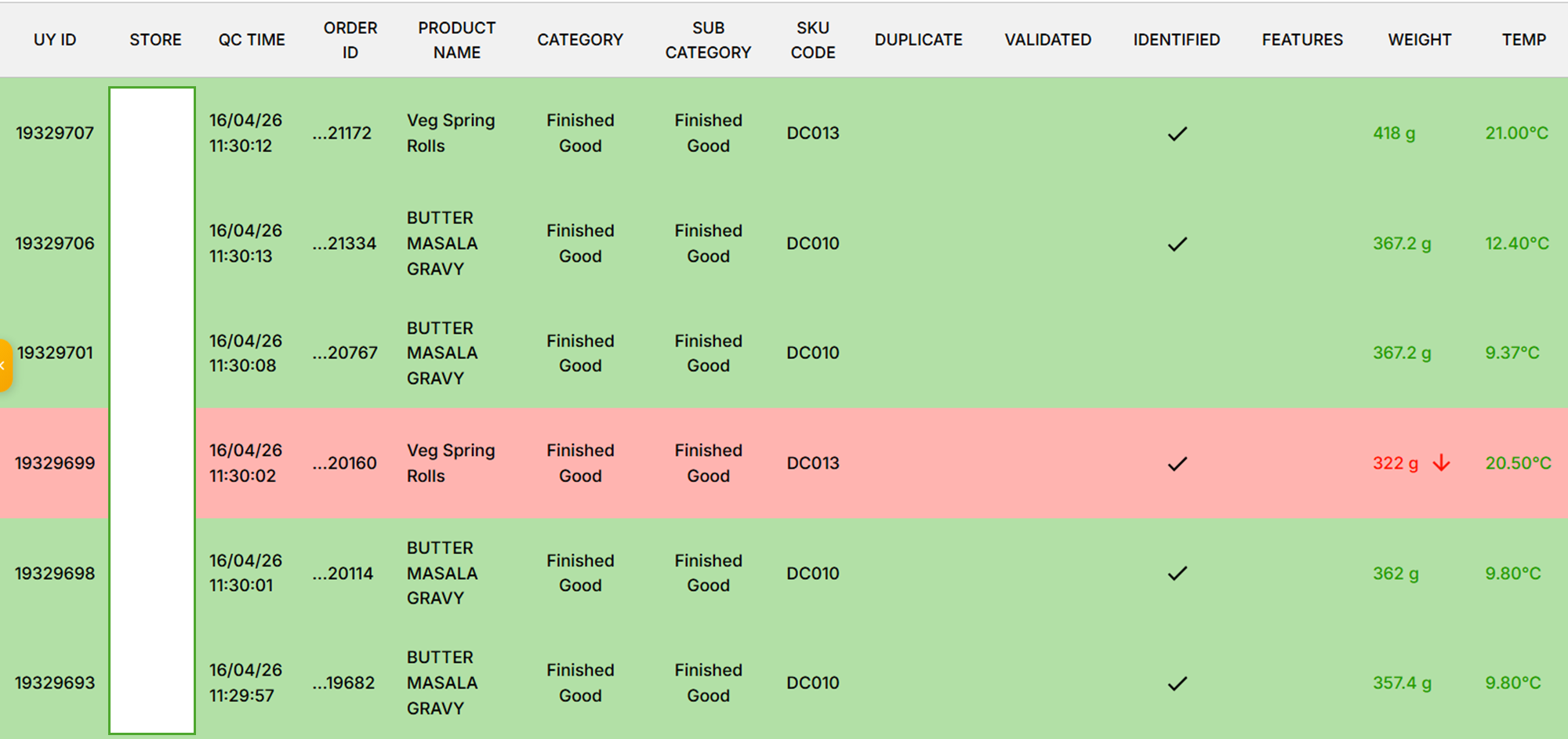This screenshot has height=739, width=1568.
Task: Sort by the WEIGHT column header
Action: [x=1419, y=40]
